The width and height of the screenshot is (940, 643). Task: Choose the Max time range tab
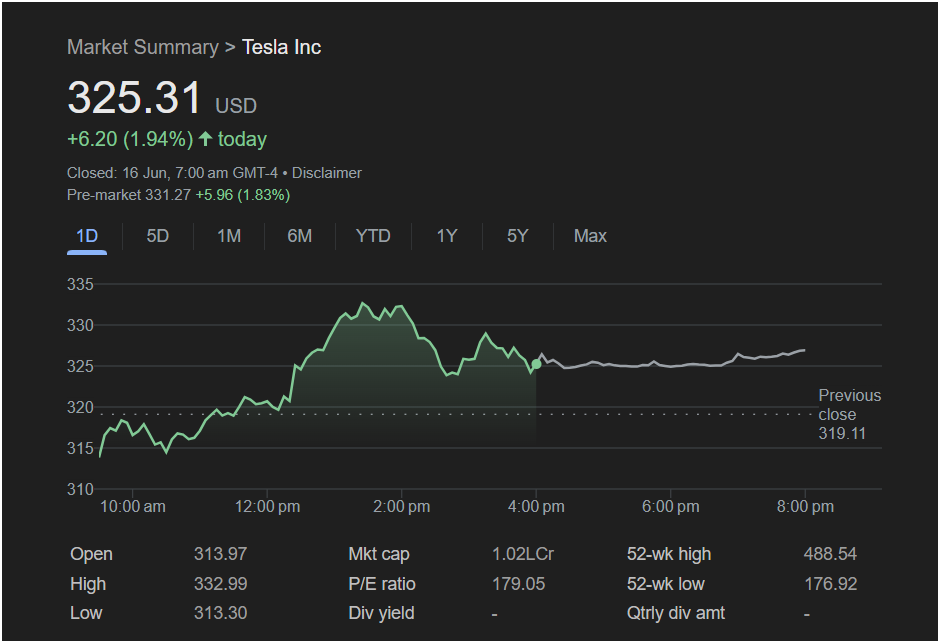(590, 236)
